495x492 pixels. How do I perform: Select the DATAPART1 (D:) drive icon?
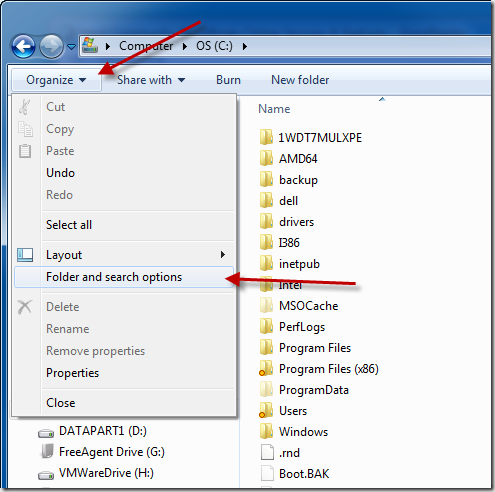[x=46, y=433]
